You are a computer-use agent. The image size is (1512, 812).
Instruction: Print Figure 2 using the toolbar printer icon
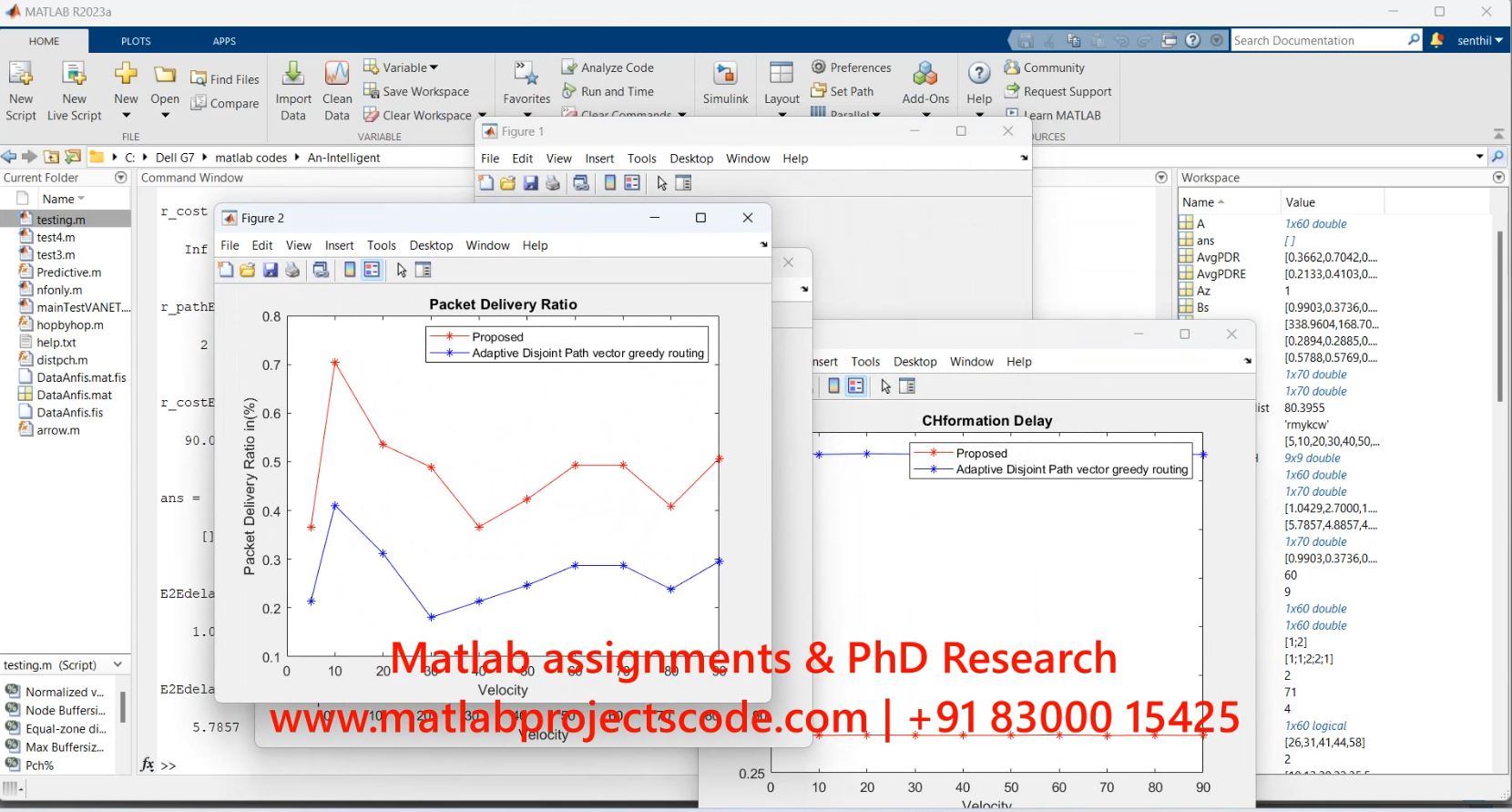pos(292,270)
